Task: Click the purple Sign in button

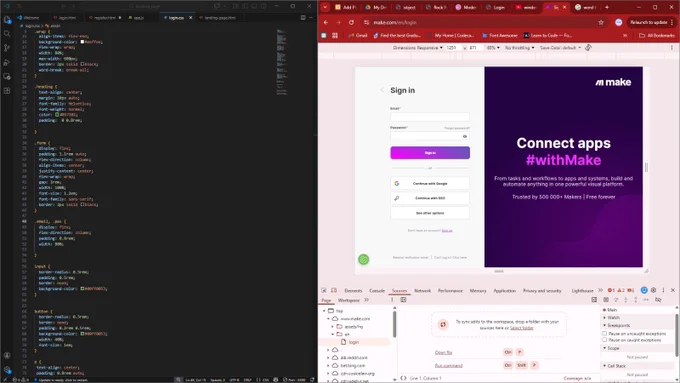Action: tap(430, 153)
